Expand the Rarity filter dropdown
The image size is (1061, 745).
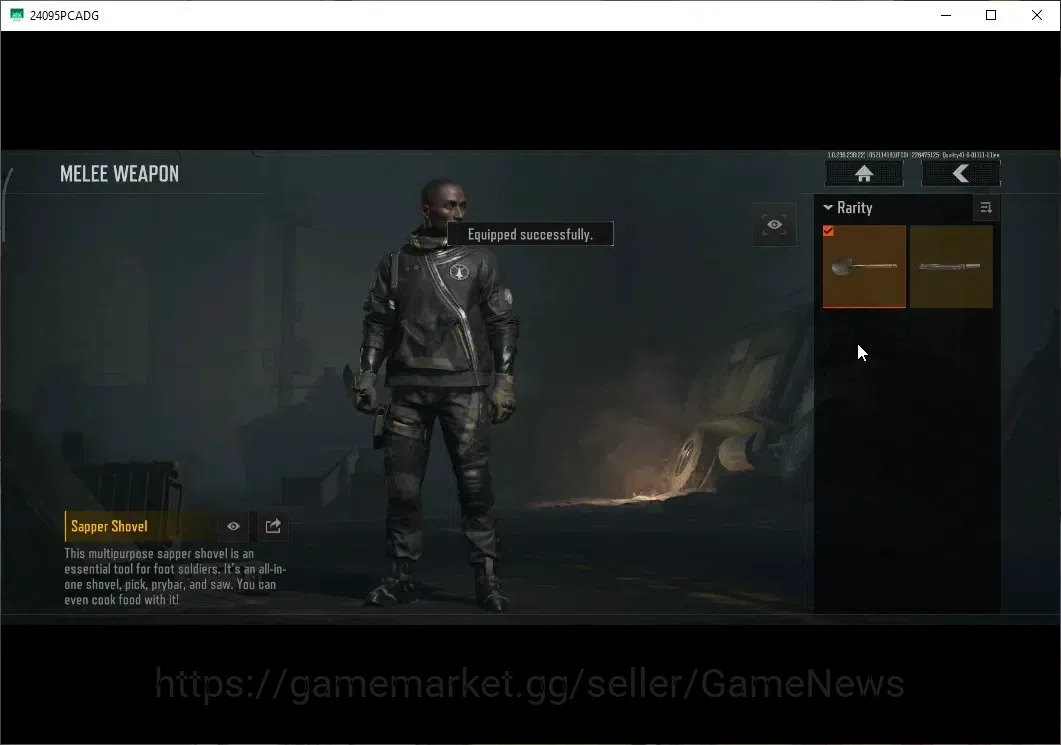pyautogui.click(x=848, y=208)
